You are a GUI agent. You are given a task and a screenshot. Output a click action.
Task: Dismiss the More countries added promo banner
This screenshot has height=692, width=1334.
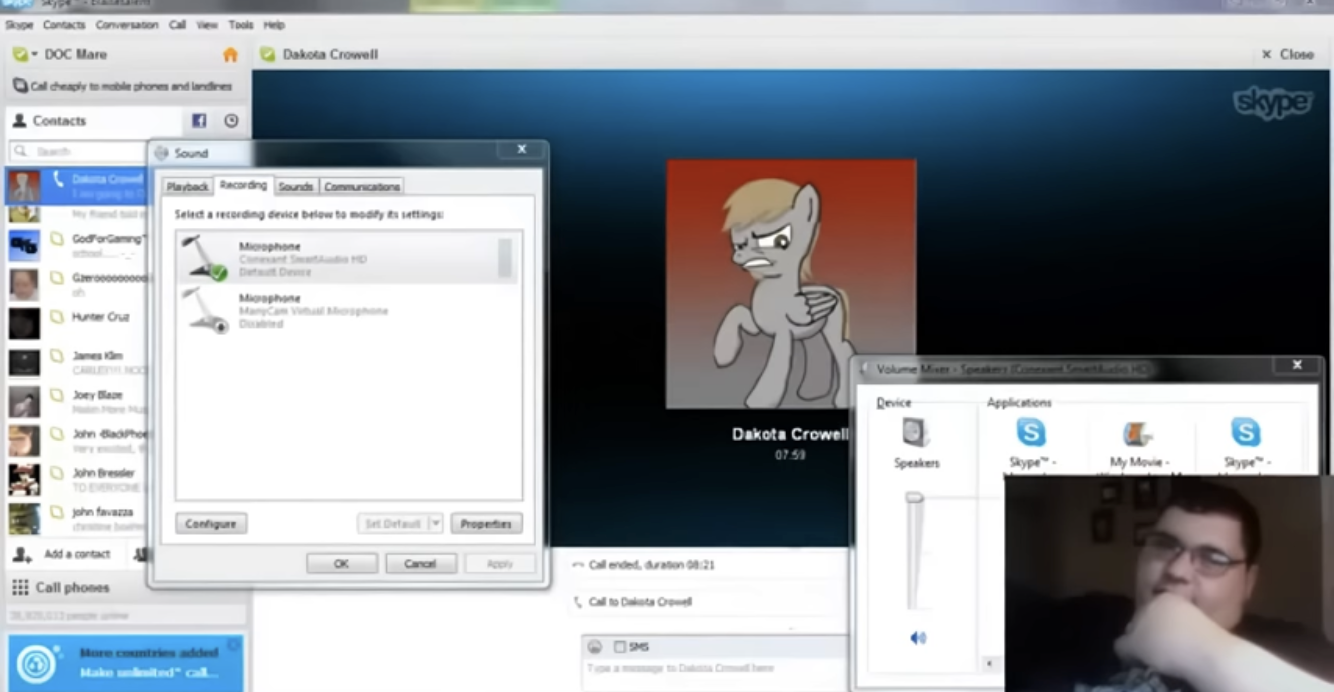click(233, 645)
